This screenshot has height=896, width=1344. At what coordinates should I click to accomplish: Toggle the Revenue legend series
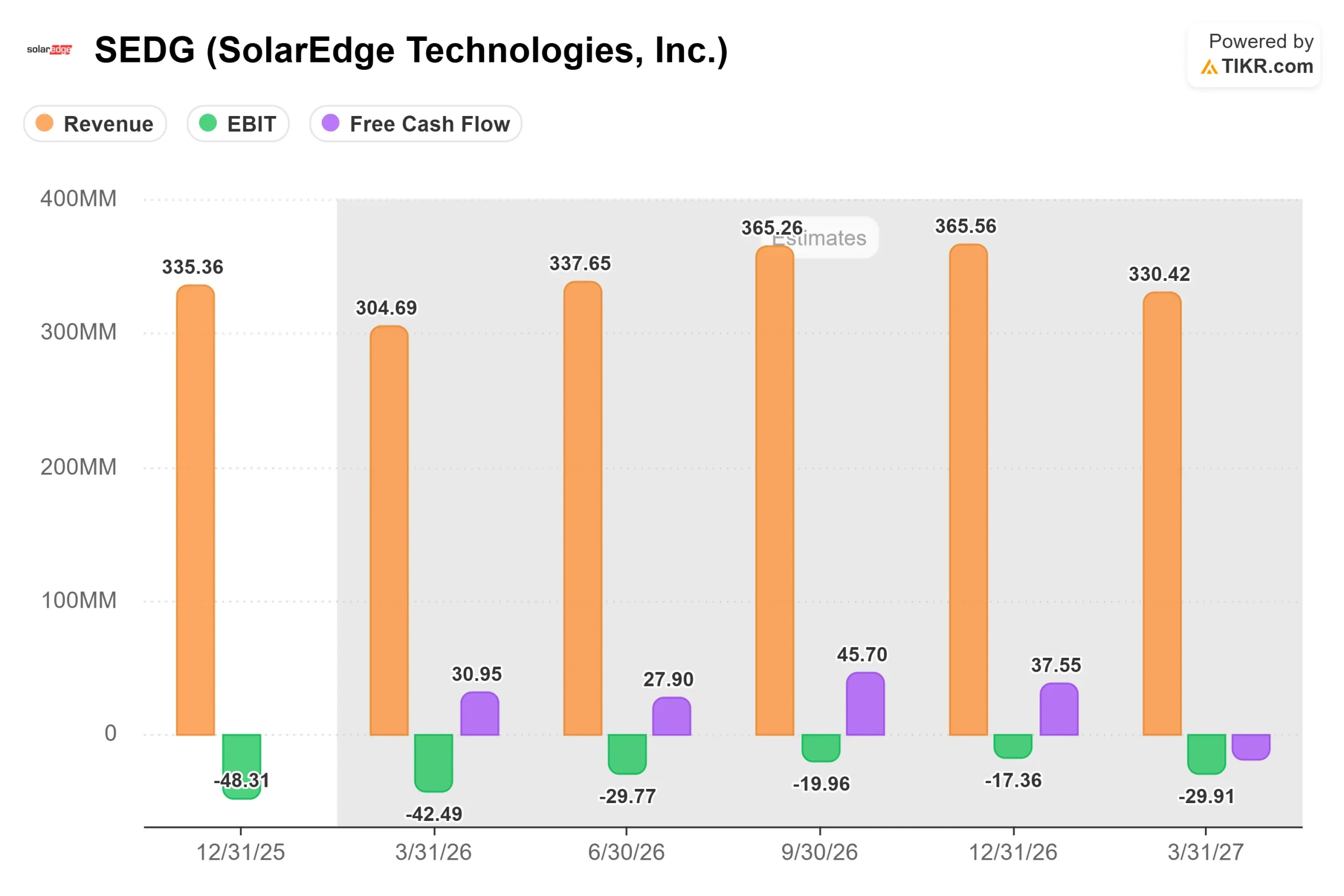coord(95,123)
